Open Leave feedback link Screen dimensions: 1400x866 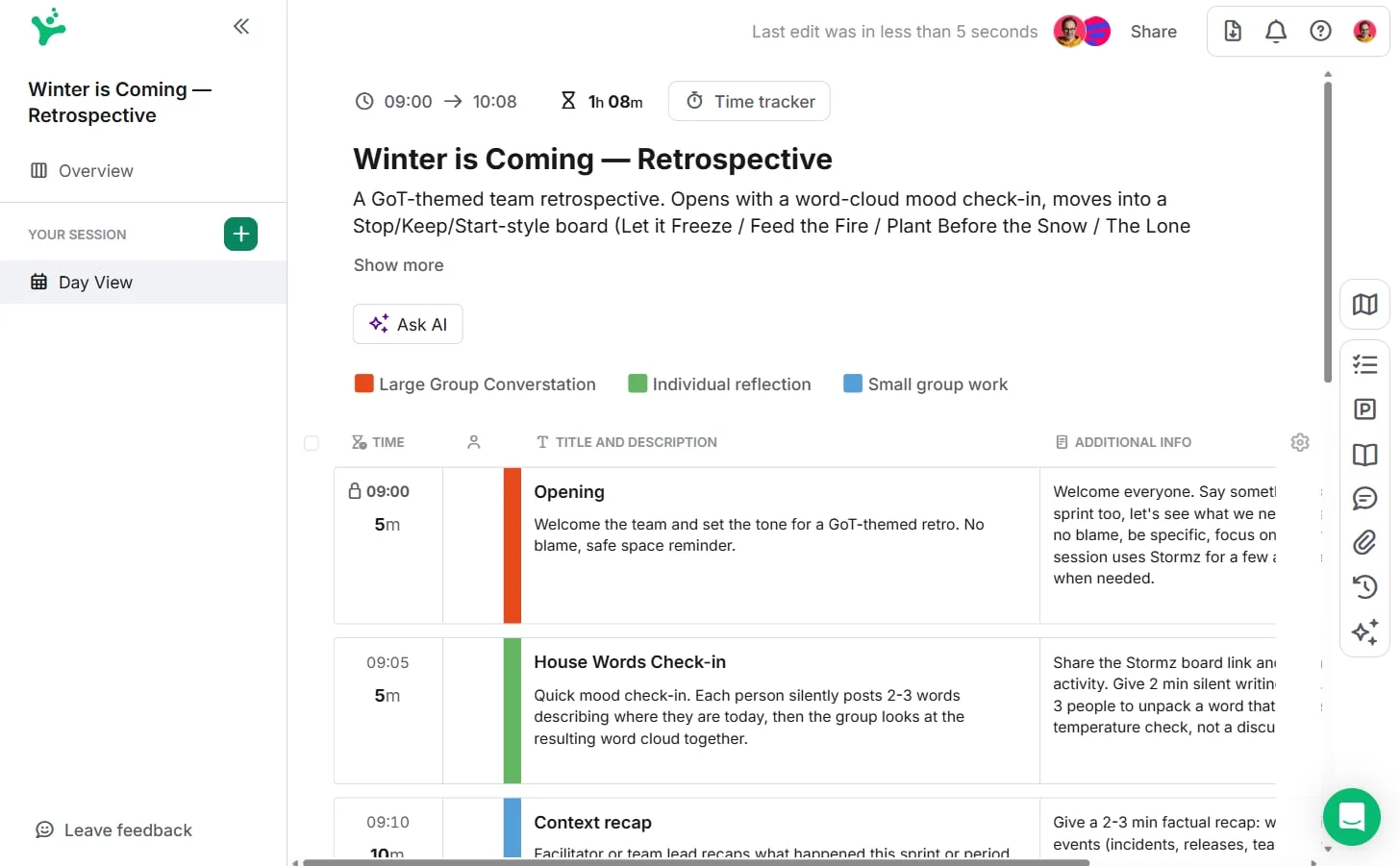click(x=113, y=829)
